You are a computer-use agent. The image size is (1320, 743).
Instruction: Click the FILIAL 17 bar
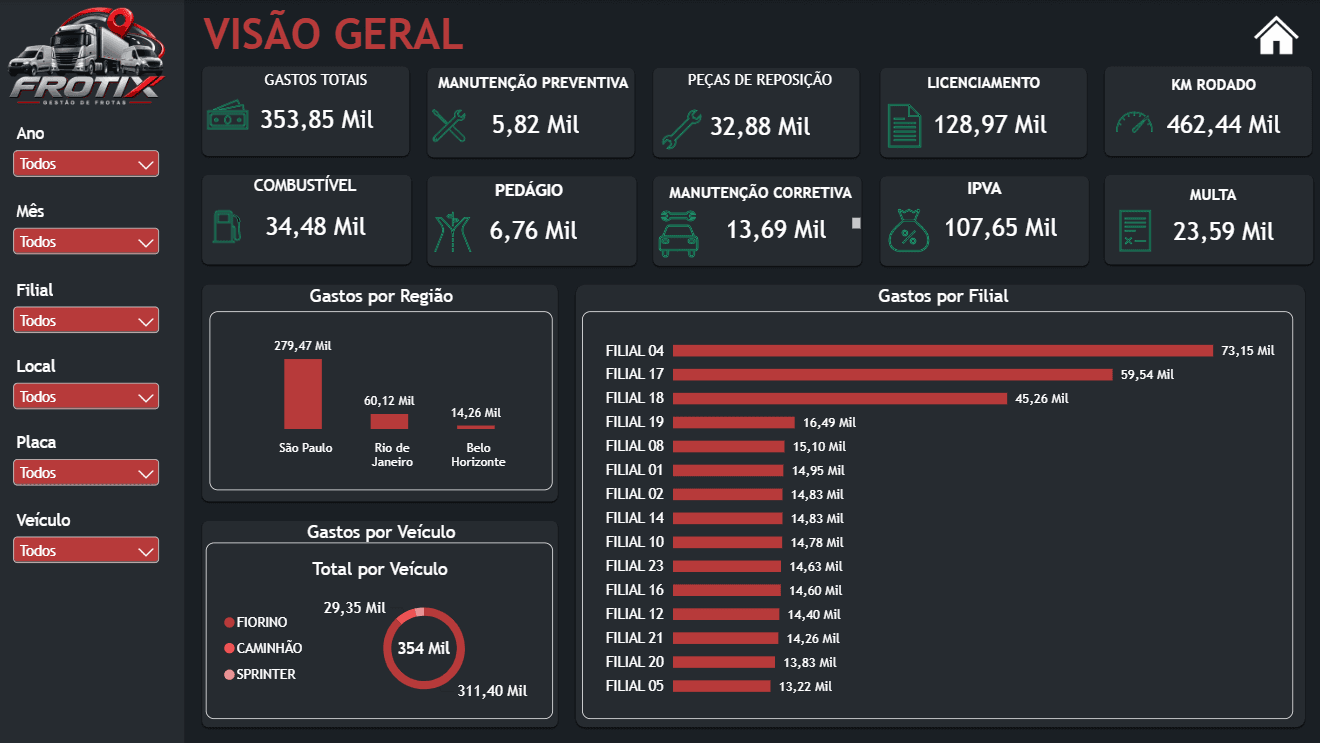point(892,375)
